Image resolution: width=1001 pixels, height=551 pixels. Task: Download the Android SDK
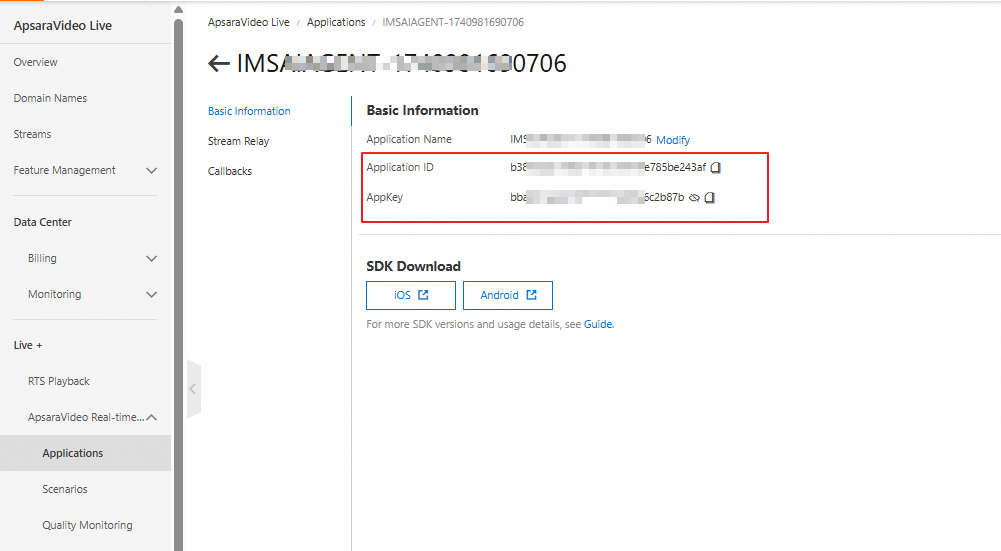(x=508, y=295)
